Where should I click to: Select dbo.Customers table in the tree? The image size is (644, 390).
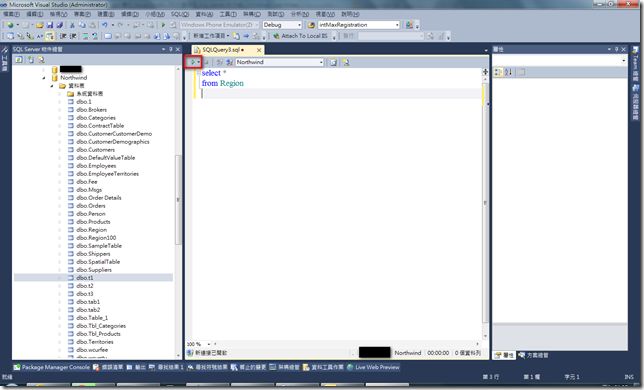tap(95, 150)
